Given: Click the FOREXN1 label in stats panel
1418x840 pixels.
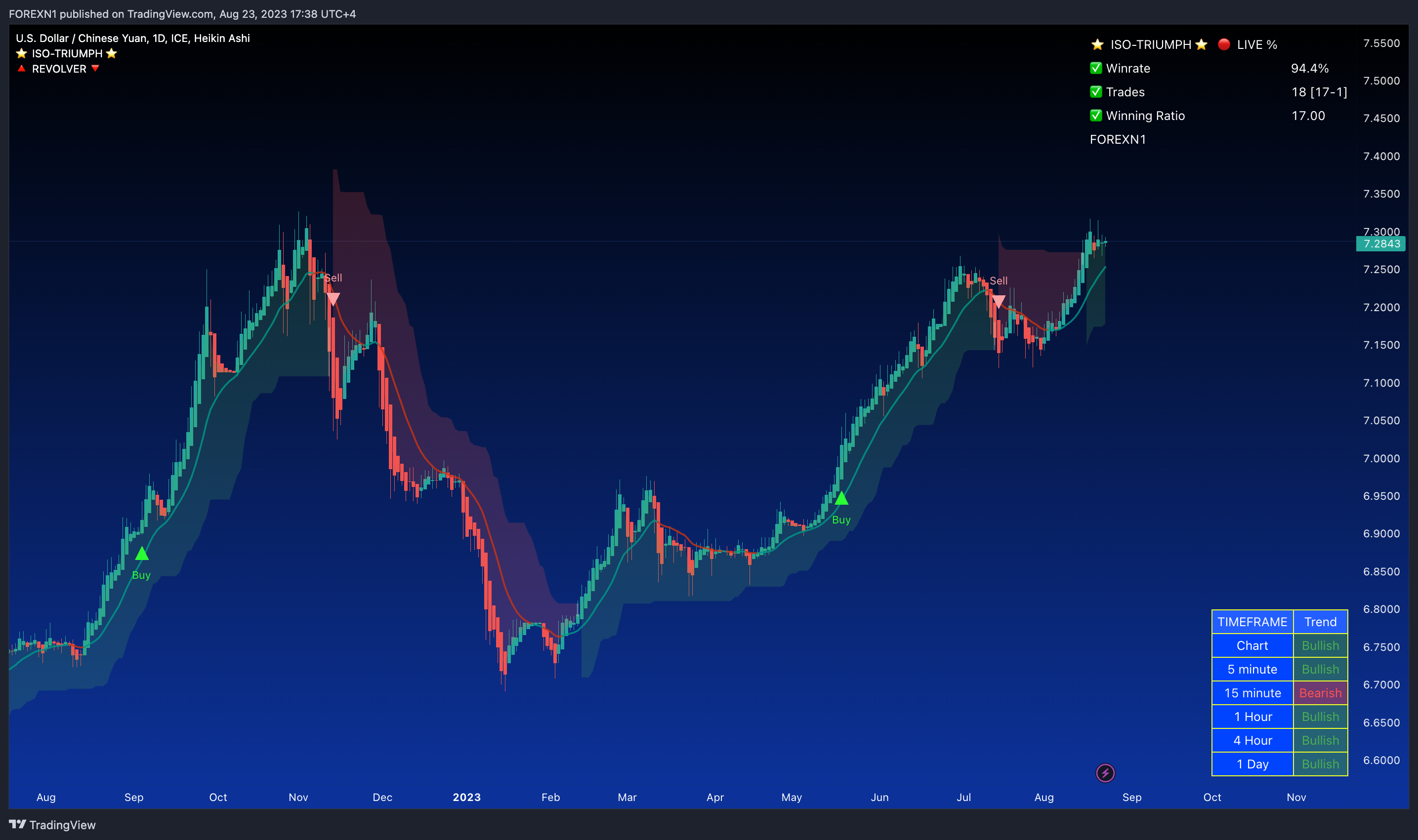Looking at the screenshot, I should pyautogui.click(x=1117, y=139).
